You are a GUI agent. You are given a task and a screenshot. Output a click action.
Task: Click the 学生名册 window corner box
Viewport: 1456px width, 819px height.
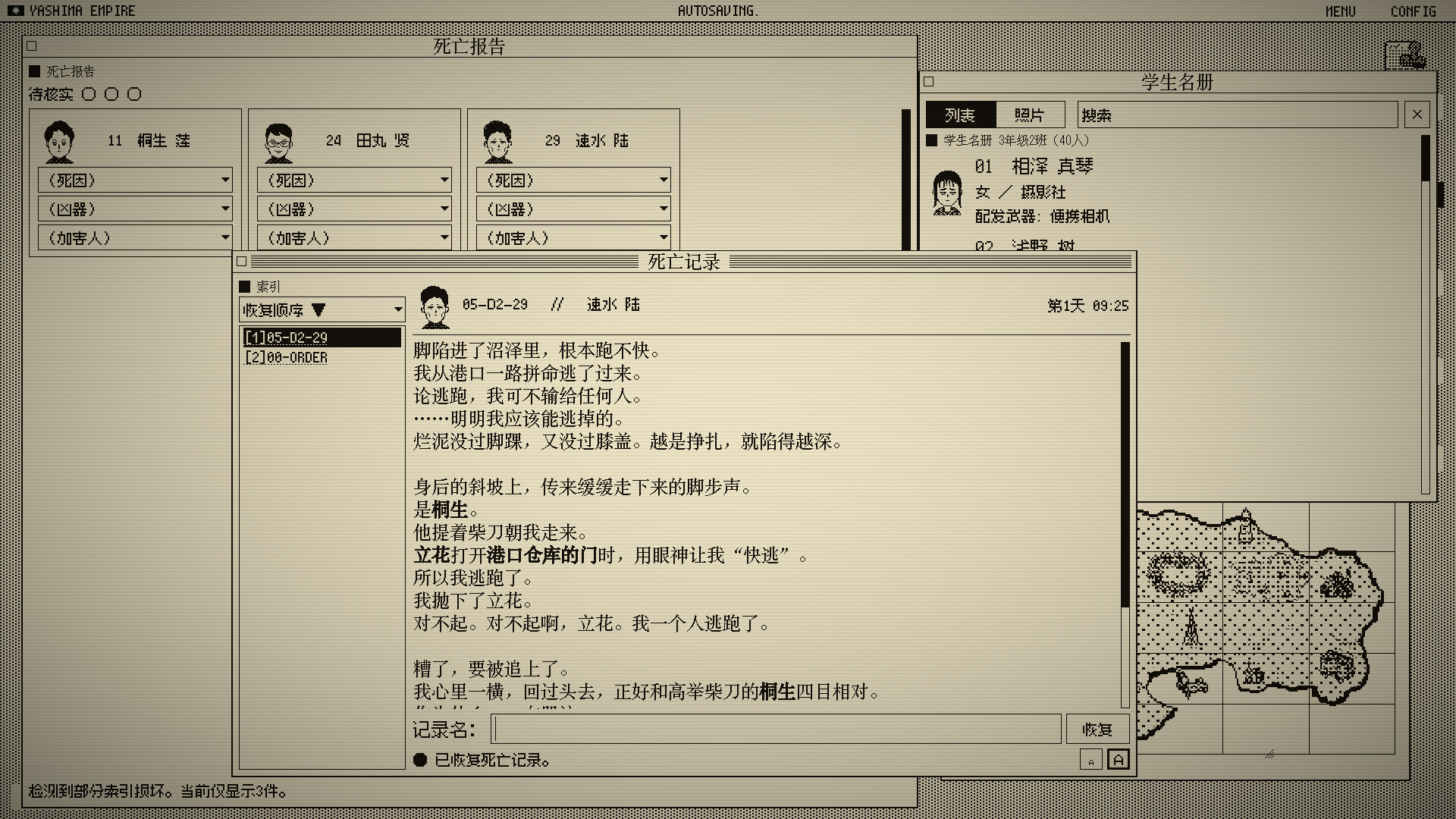[x=929, y=82]
